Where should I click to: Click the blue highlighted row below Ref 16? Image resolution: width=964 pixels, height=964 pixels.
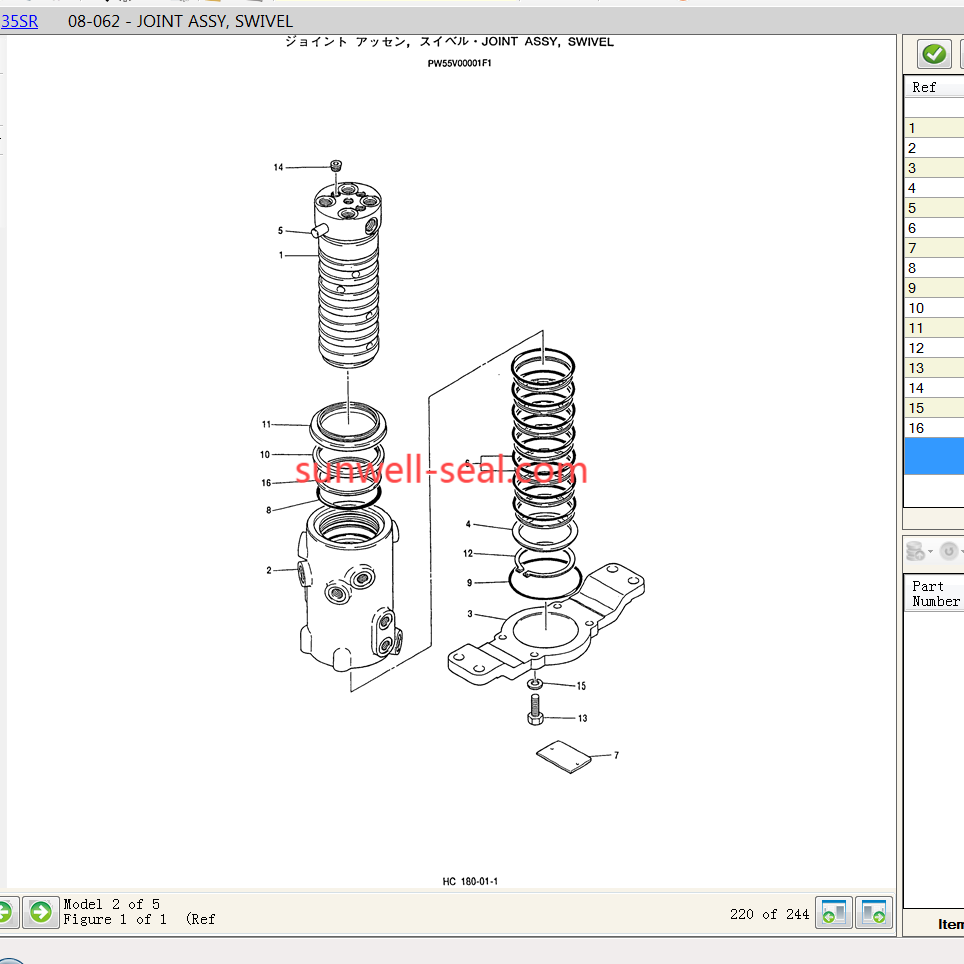pyautogui.click(x=933, y=455)
